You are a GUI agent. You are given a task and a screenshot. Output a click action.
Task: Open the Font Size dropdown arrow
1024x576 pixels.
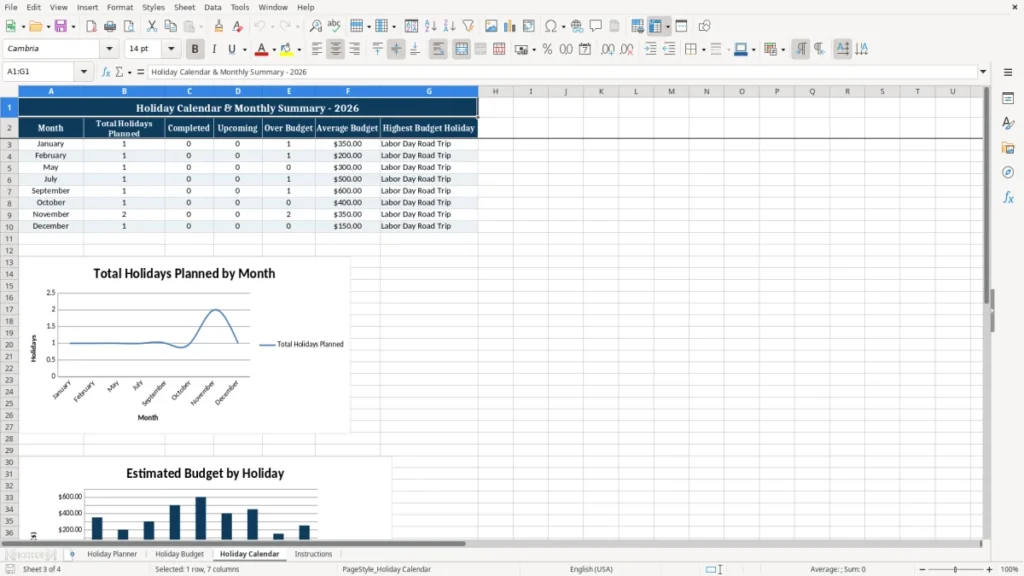tap(171, 49)
